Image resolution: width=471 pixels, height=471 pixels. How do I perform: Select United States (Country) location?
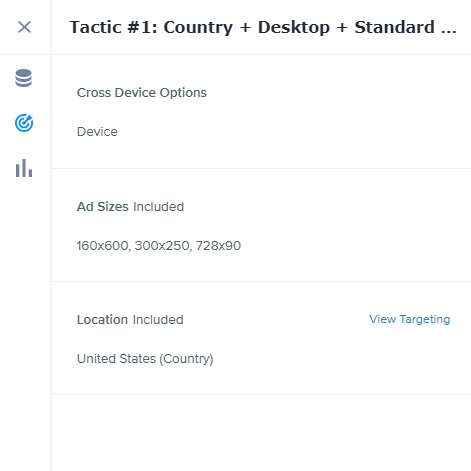pyautogui.click(x=145, y=359)
